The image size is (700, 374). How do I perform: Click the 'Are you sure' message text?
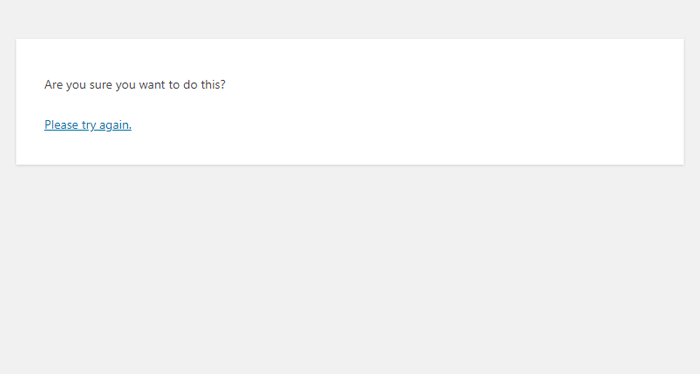pos(135,85)
